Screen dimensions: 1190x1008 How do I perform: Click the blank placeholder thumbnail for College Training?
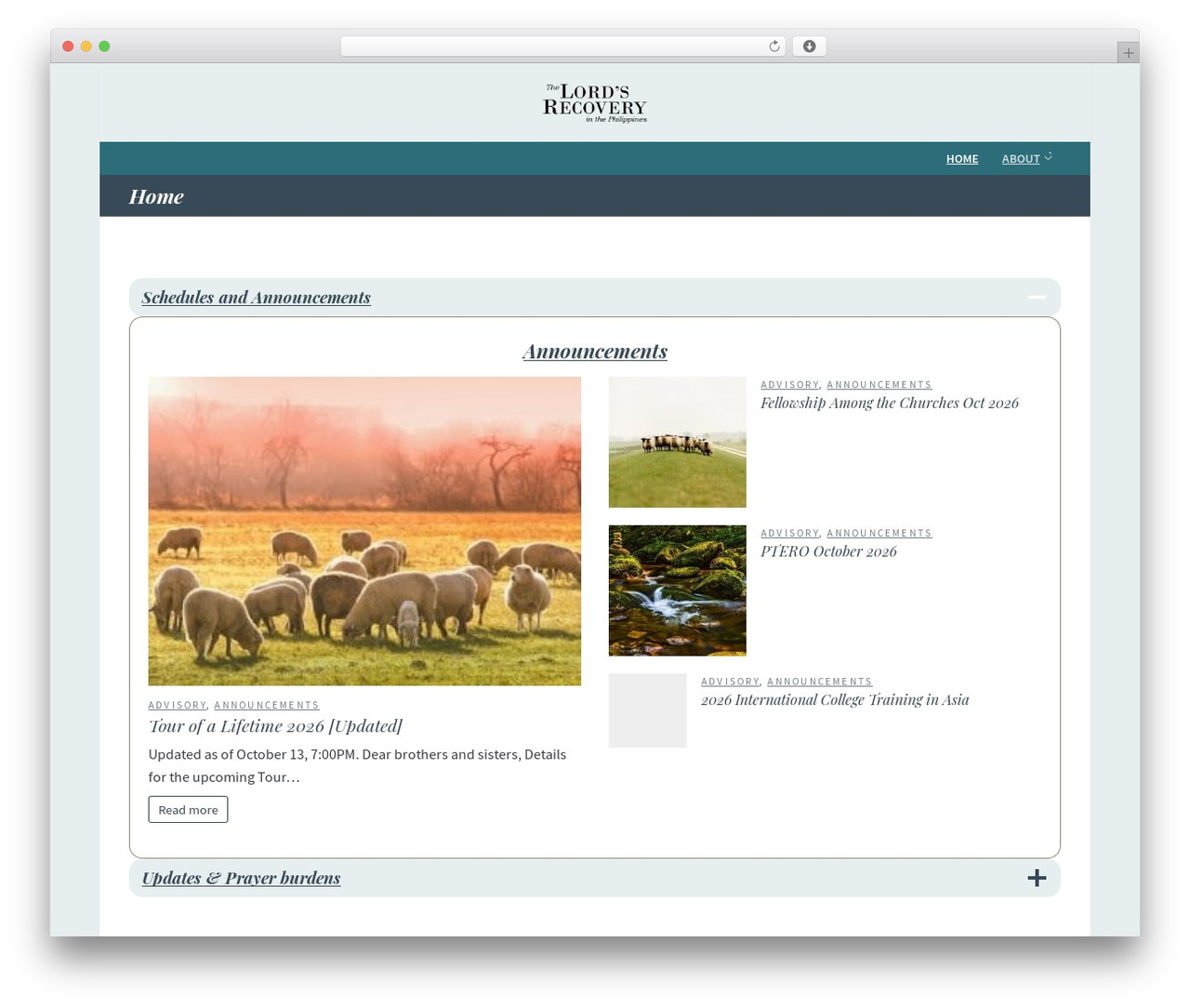click(x=648, y=710)
